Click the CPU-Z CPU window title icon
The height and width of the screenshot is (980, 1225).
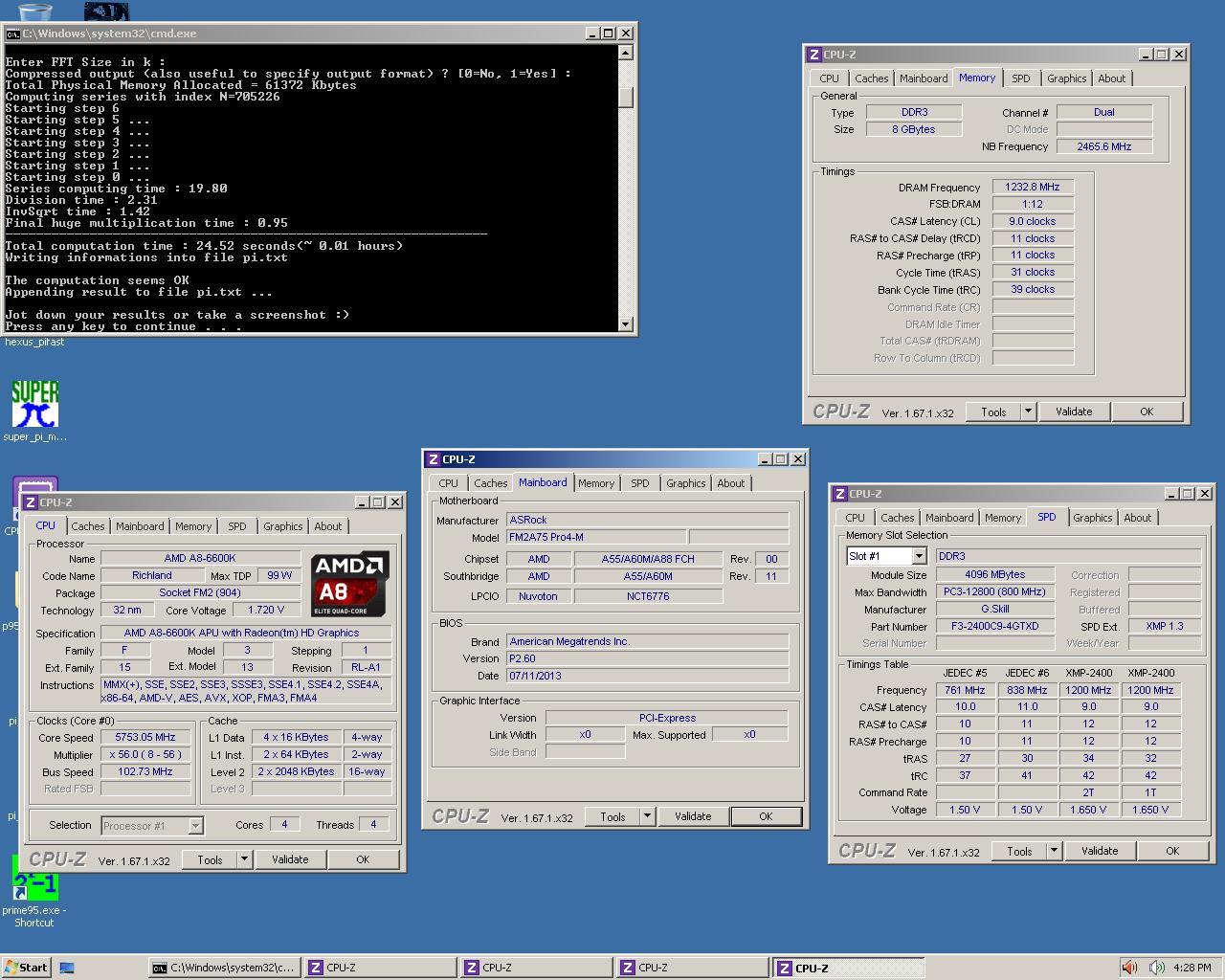pos(31,502)
